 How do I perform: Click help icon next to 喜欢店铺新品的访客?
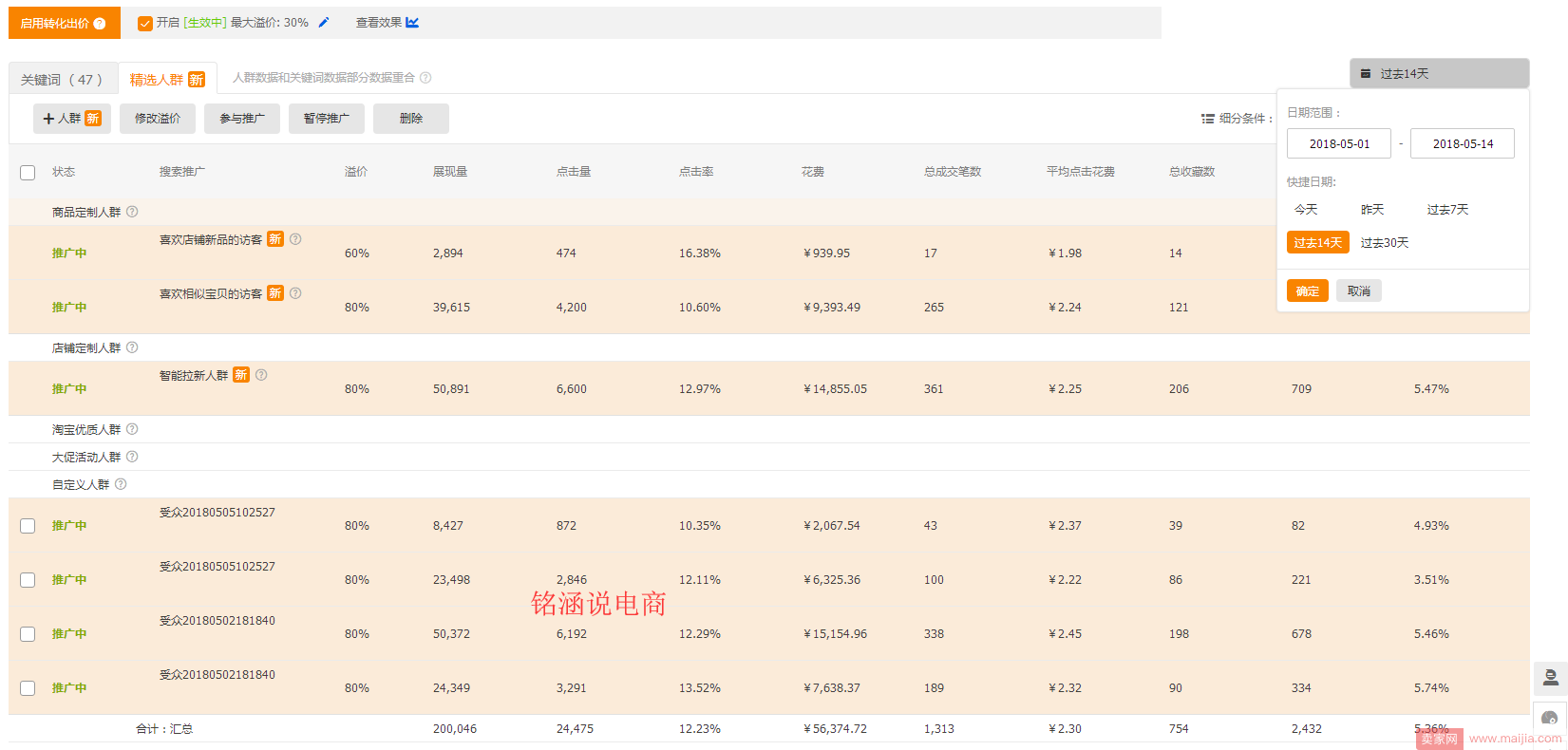(x=295, y=239)
